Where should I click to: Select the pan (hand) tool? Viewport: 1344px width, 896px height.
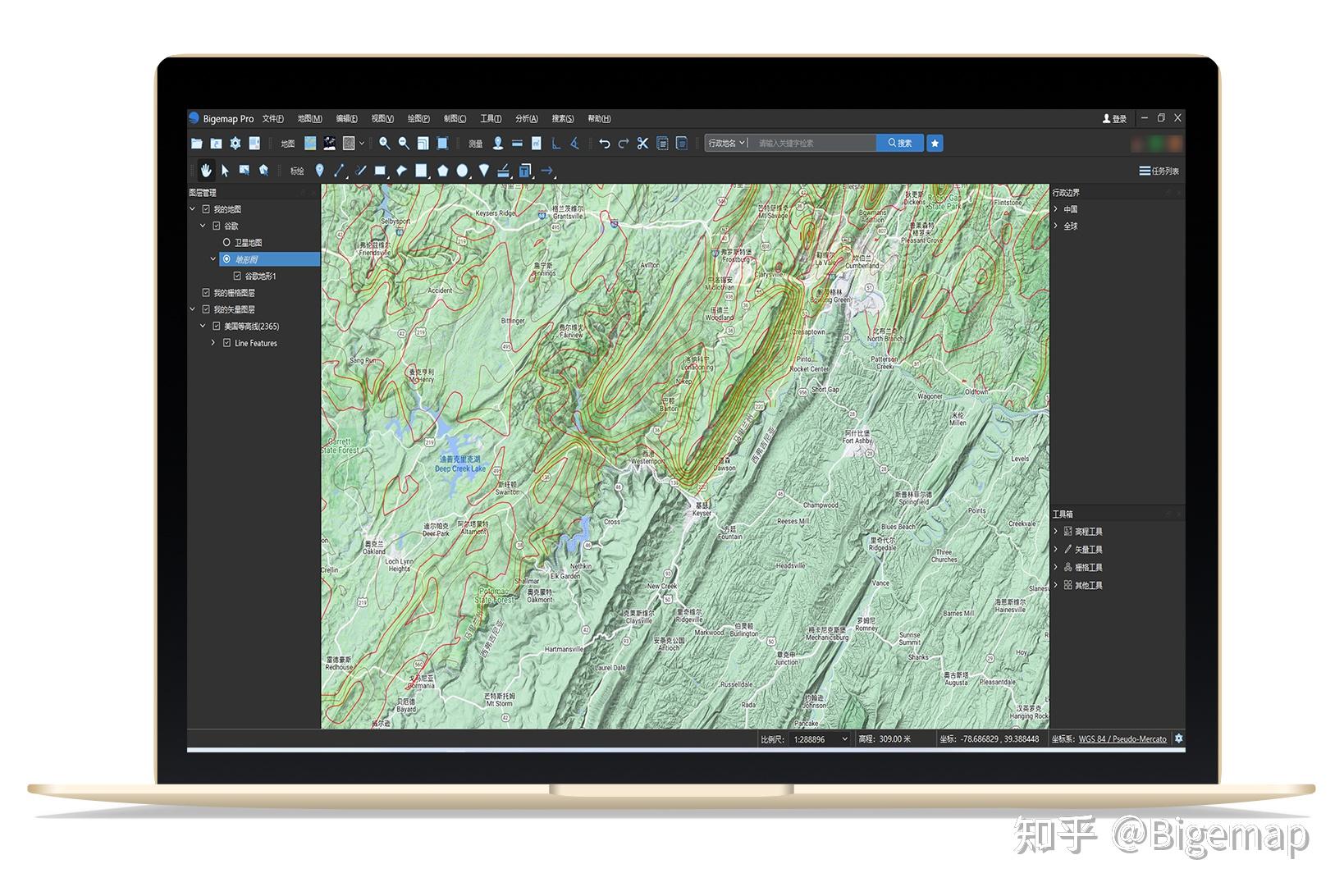[x=204, y=170]
